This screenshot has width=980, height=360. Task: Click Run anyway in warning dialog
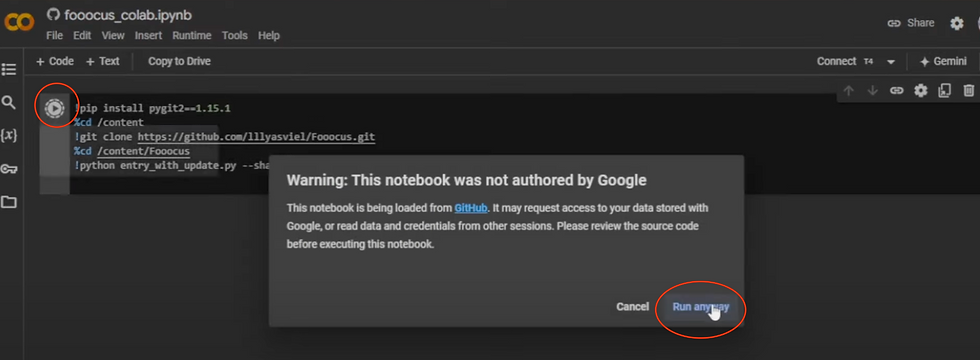[x=701, y=307]
